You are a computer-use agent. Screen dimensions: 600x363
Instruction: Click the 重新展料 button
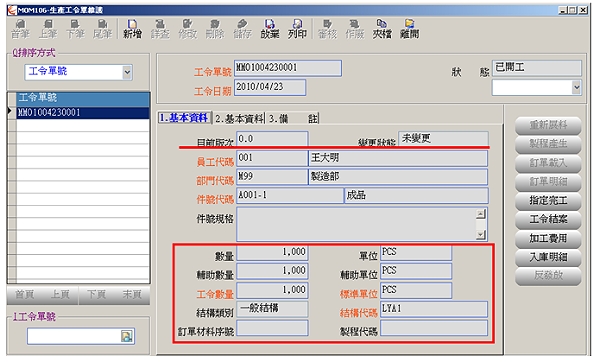(x=548, y=125)
